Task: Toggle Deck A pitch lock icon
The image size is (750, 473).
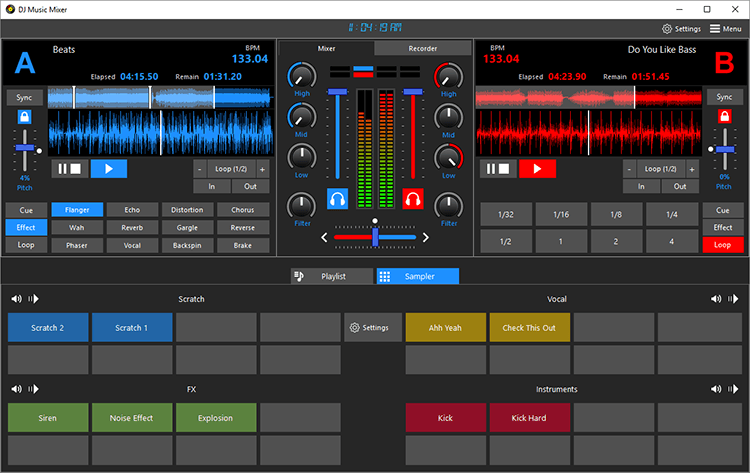Action: click(24, 118)
